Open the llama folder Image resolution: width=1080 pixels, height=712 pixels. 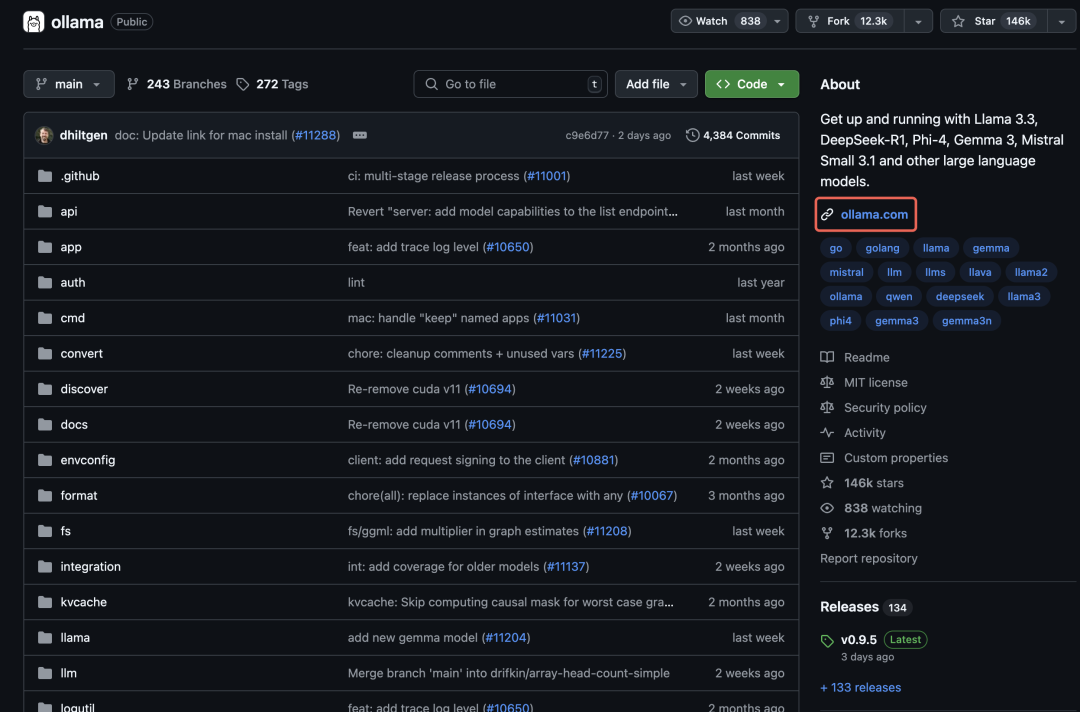click(x=75, y=638)
